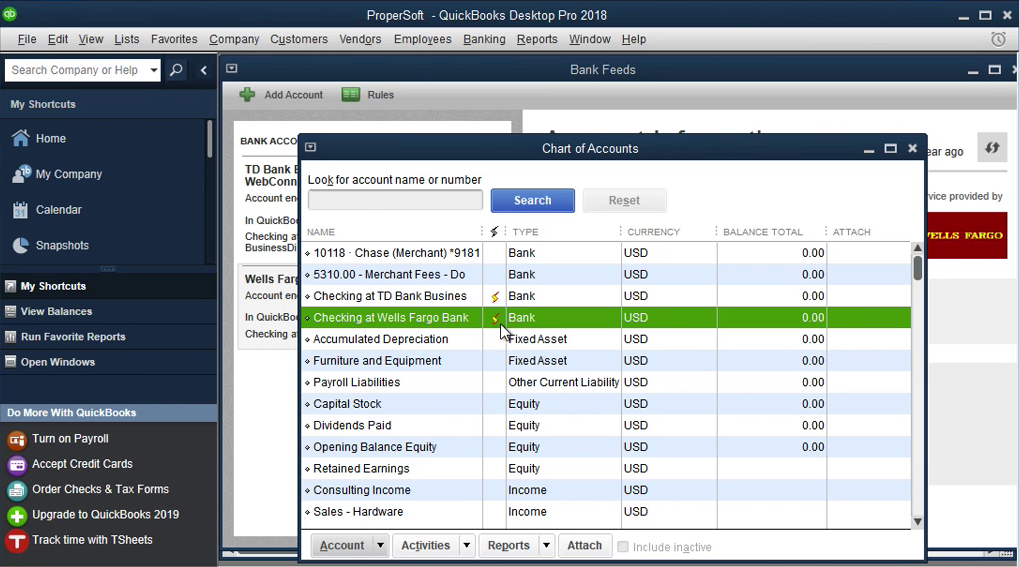Click the Activities button
Image resolution: width=1019 pixels, height=567 pixels.
pos(426,546)
